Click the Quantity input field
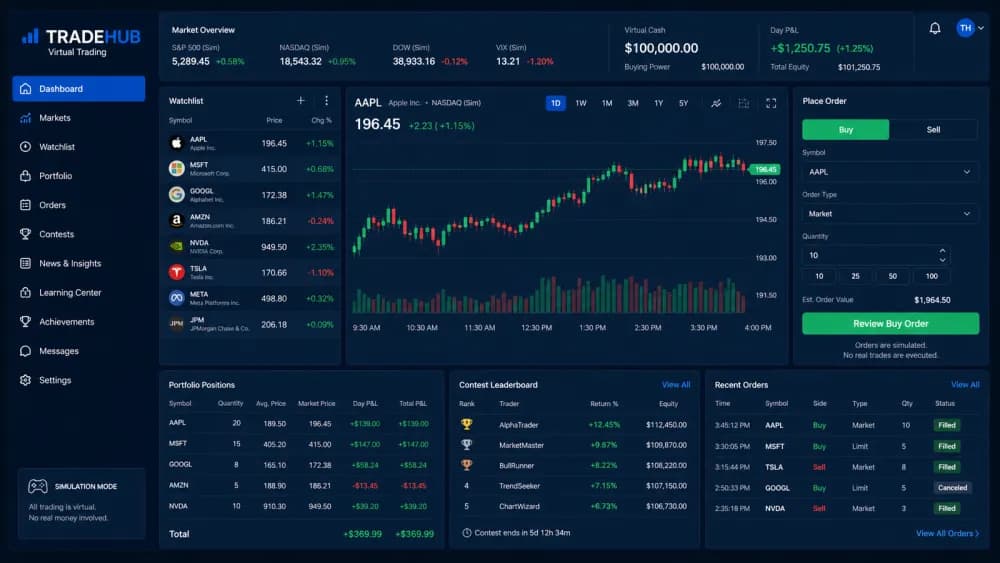The image size is (1000, 563). [876, 255]
